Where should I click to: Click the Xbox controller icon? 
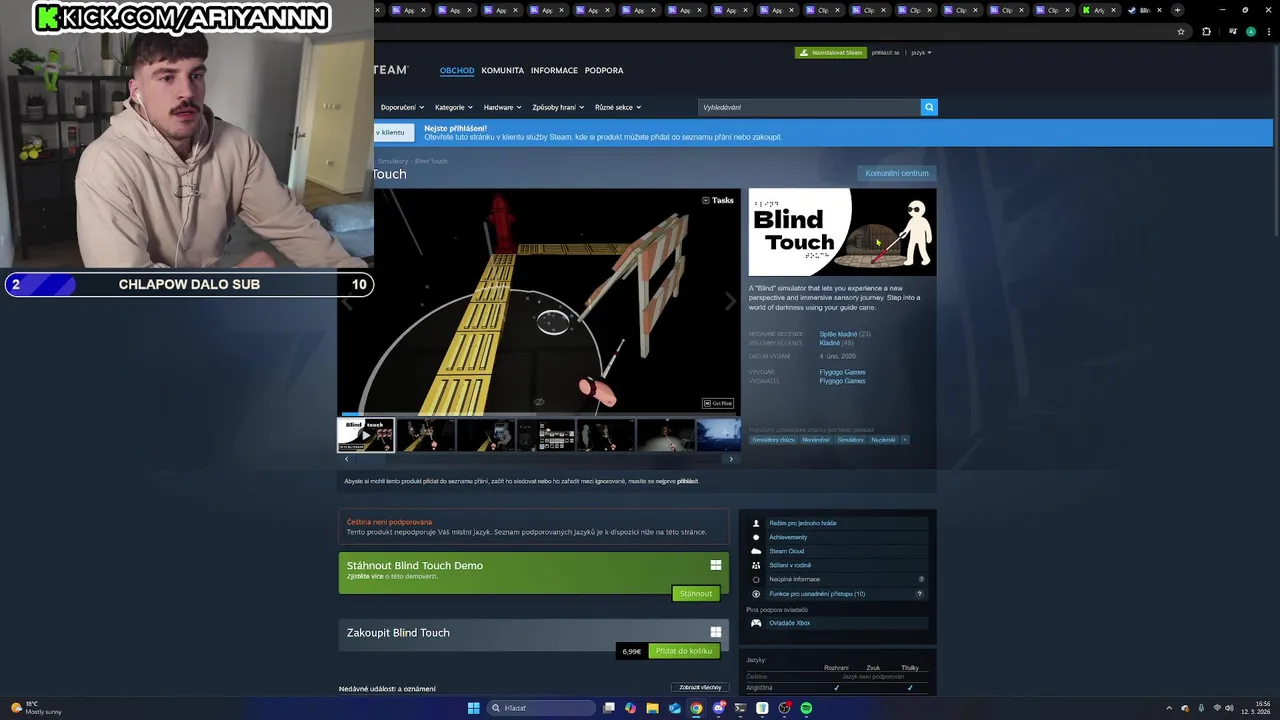coord(756,623)
